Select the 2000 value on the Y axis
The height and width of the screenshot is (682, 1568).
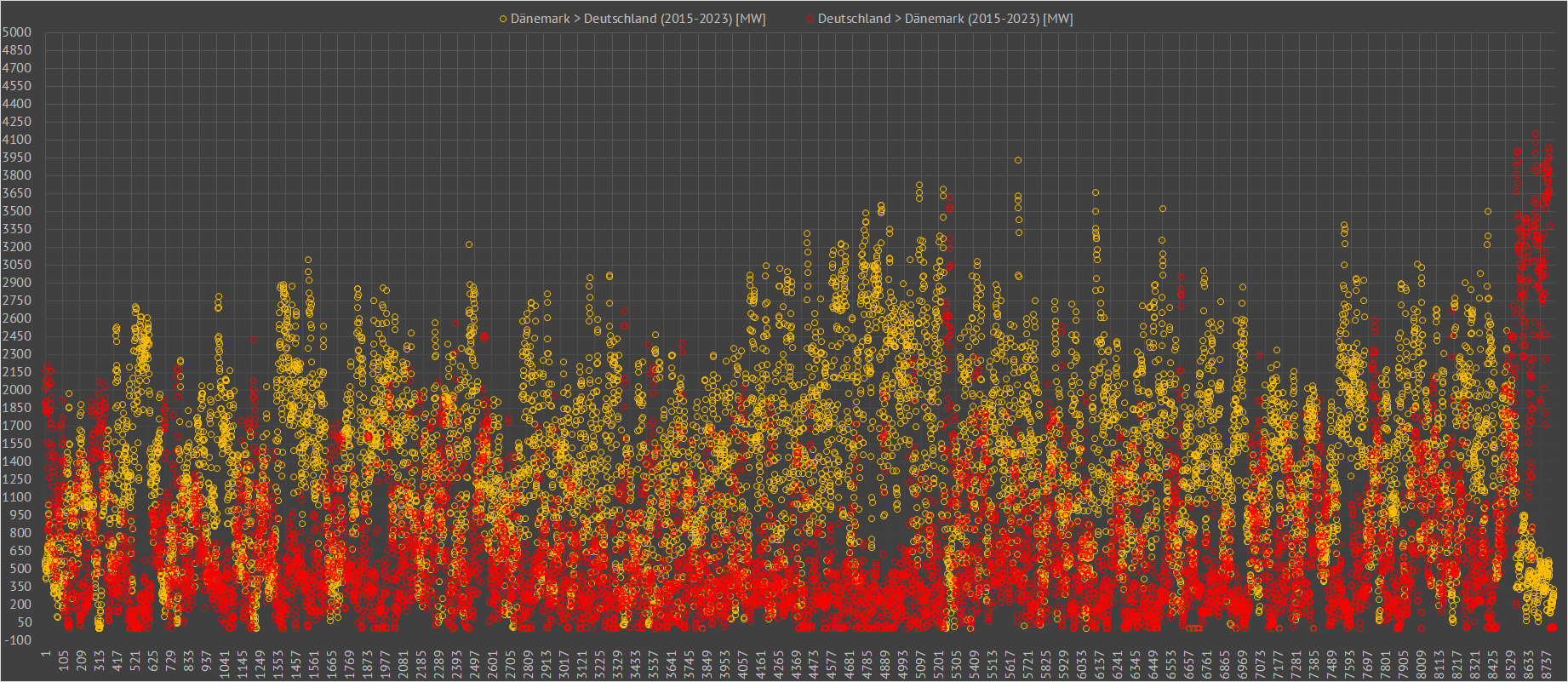(x=17, y=390)
